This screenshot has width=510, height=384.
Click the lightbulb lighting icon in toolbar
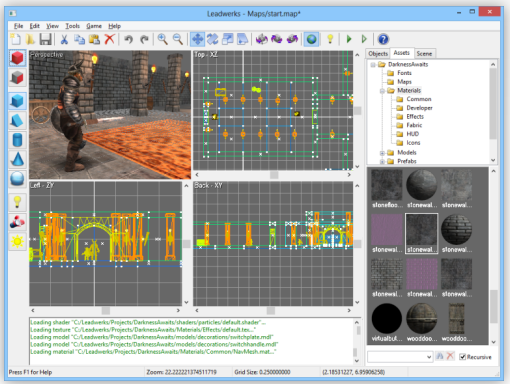pos(330,39)
